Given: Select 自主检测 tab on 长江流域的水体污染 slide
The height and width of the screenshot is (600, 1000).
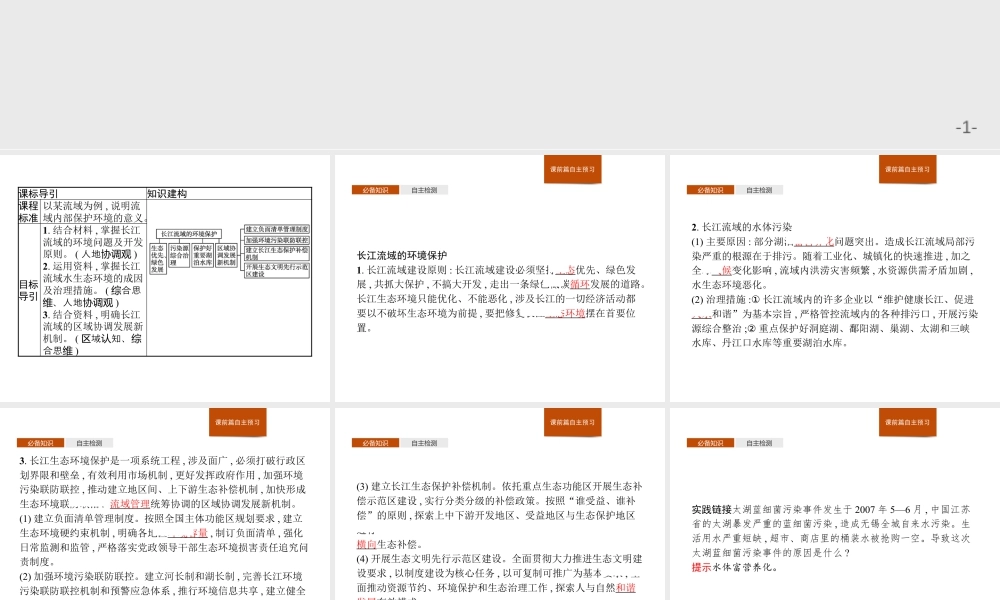Looking at the screenshot, I should point(759,190).
